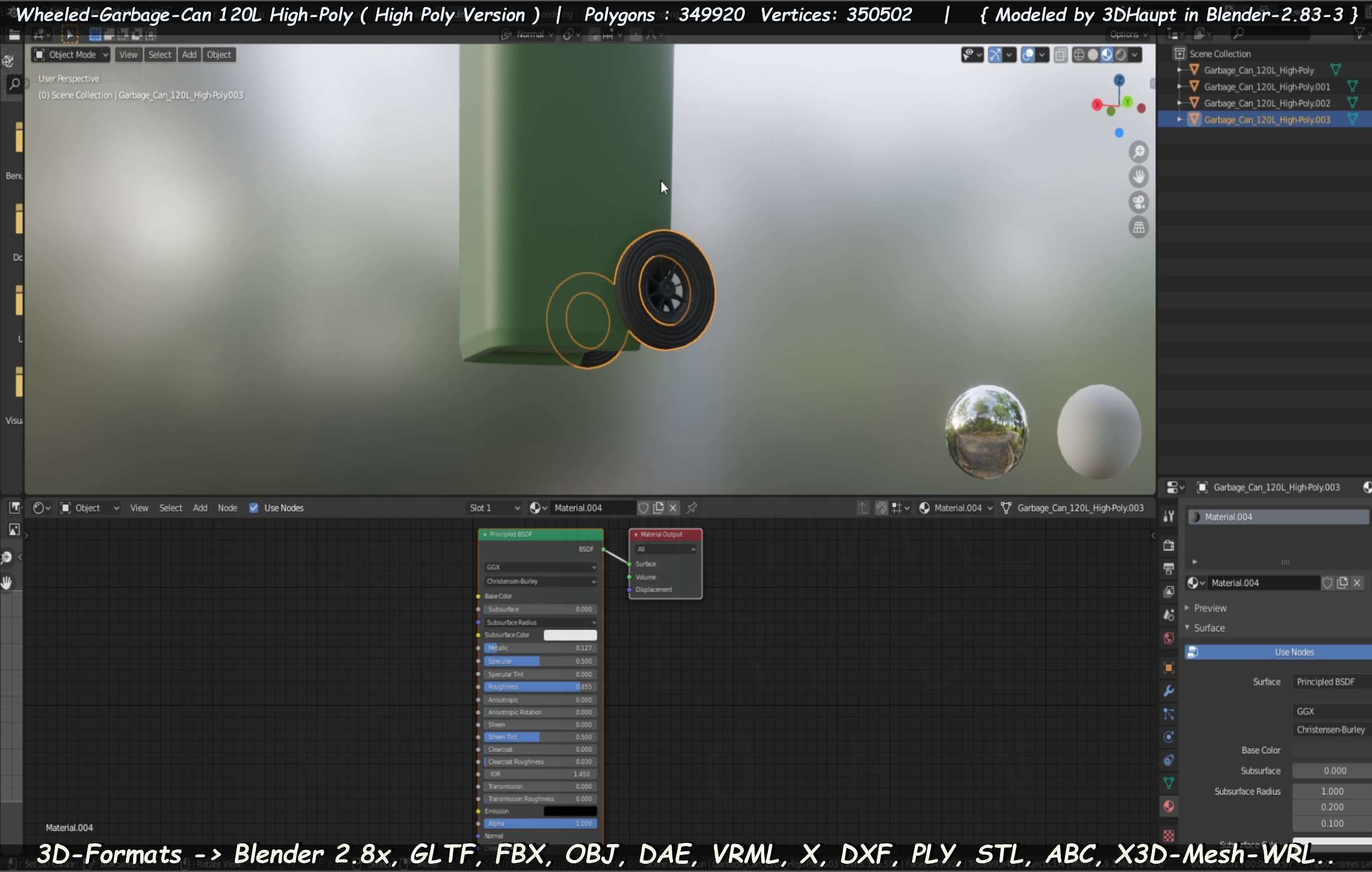
Task: Expand the Preview panel in material properties
Action: pyautogui.click(x=1210, y=608)
